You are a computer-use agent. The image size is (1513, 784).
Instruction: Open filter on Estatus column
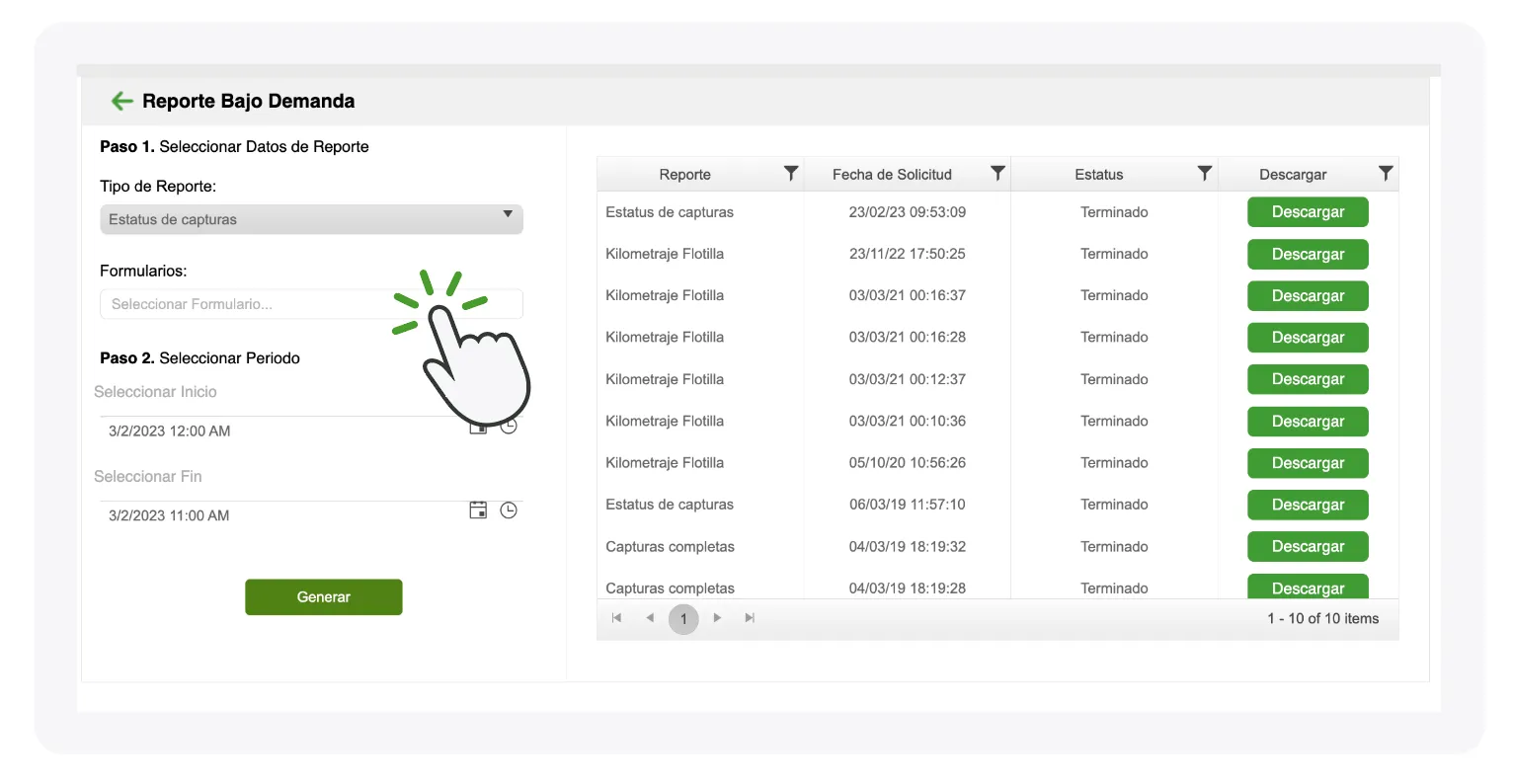1205,174
